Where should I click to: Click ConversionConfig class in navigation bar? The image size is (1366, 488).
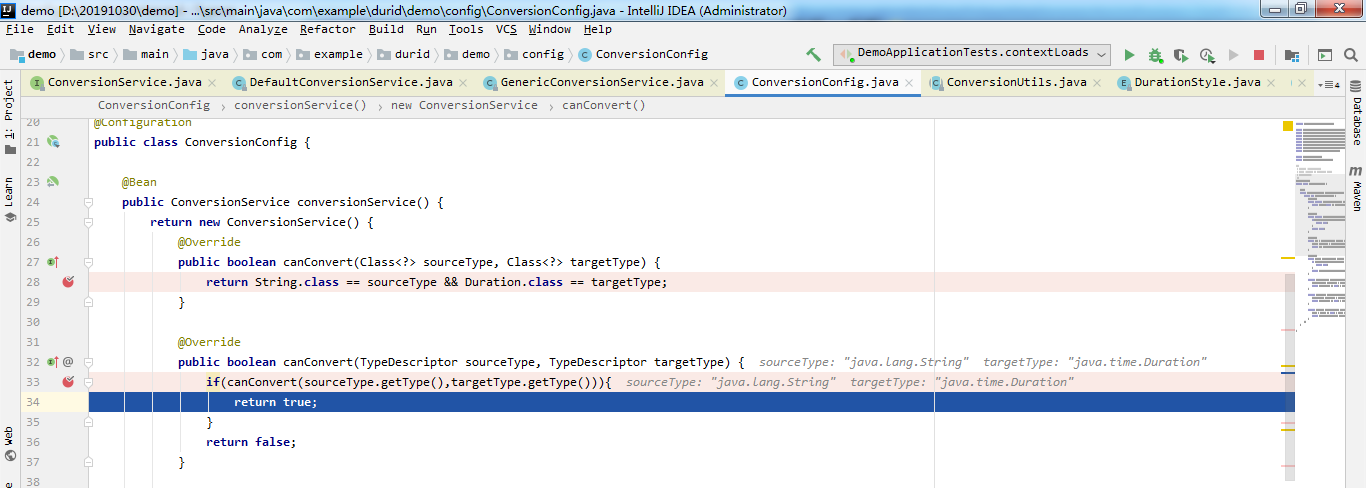point(643,55)
